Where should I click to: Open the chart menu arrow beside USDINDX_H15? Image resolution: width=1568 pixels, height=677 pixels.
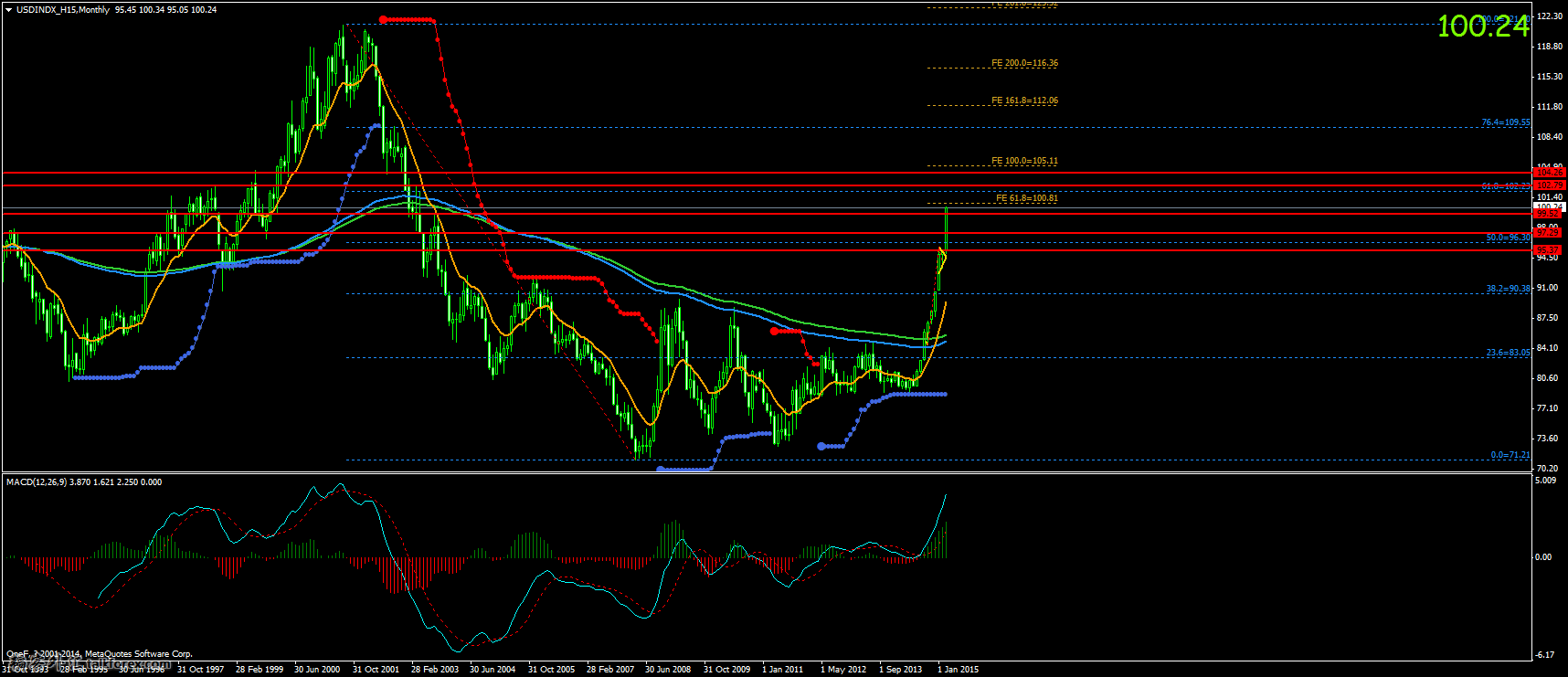pyautogui.click(x=9, y=10)
